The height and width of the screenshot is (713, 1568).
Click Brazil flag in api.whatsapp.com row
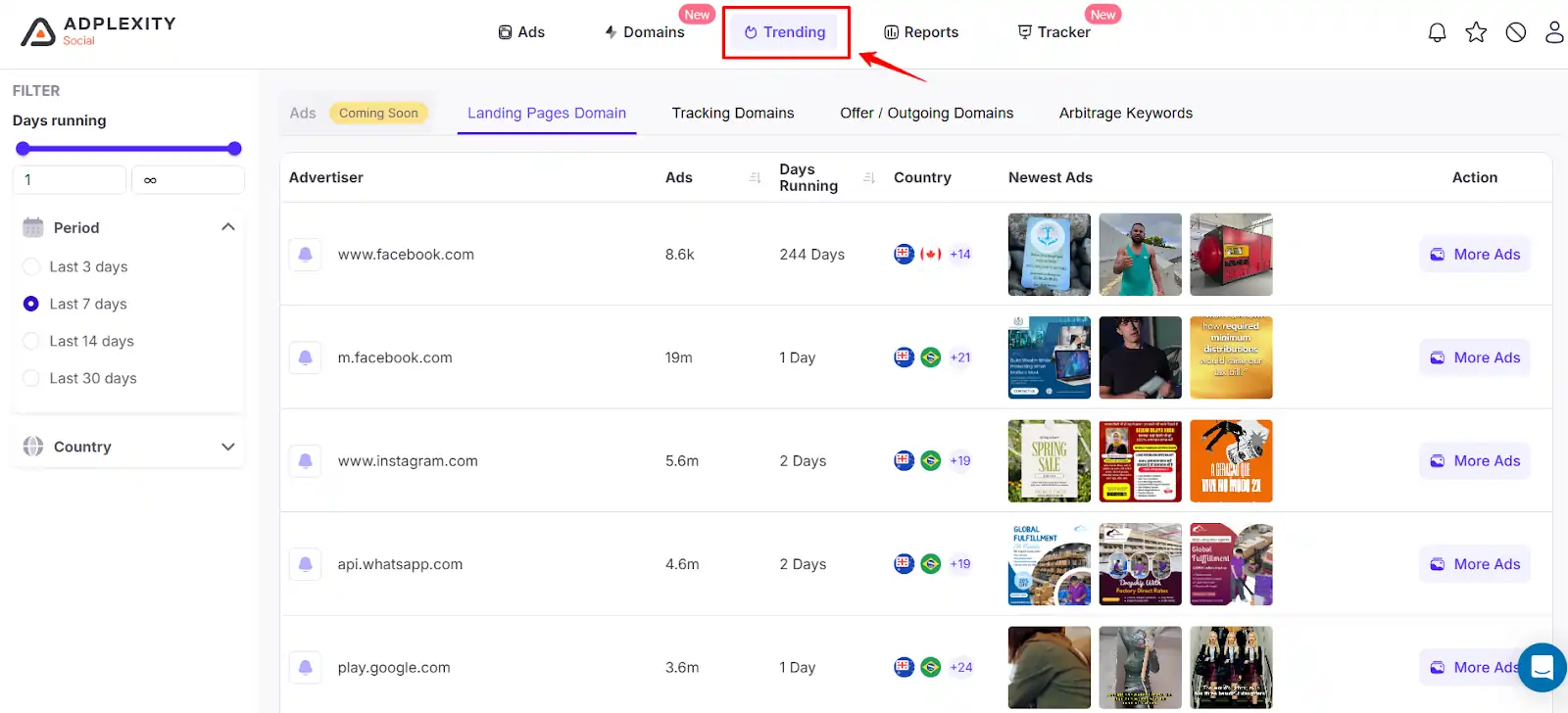(931, 564)
